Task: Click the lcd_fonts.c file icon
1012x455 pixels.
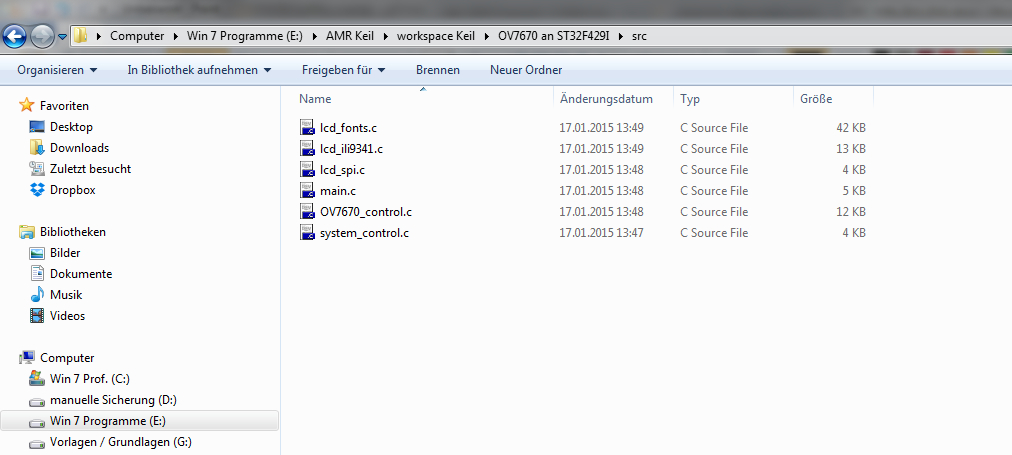Action: click(308, 127)
